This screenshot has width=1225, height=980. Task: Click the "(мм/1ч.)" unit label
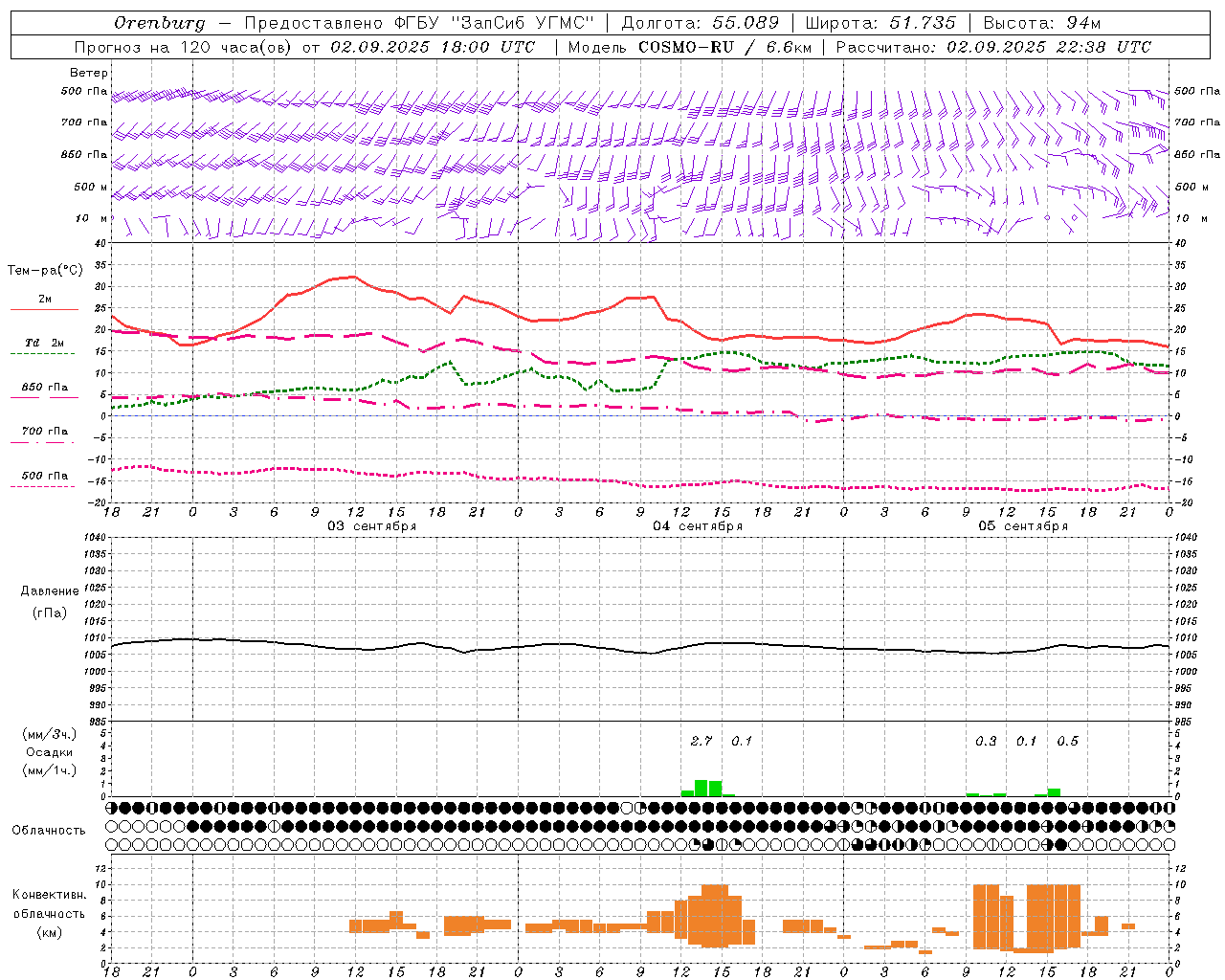(x=50, y=770)
